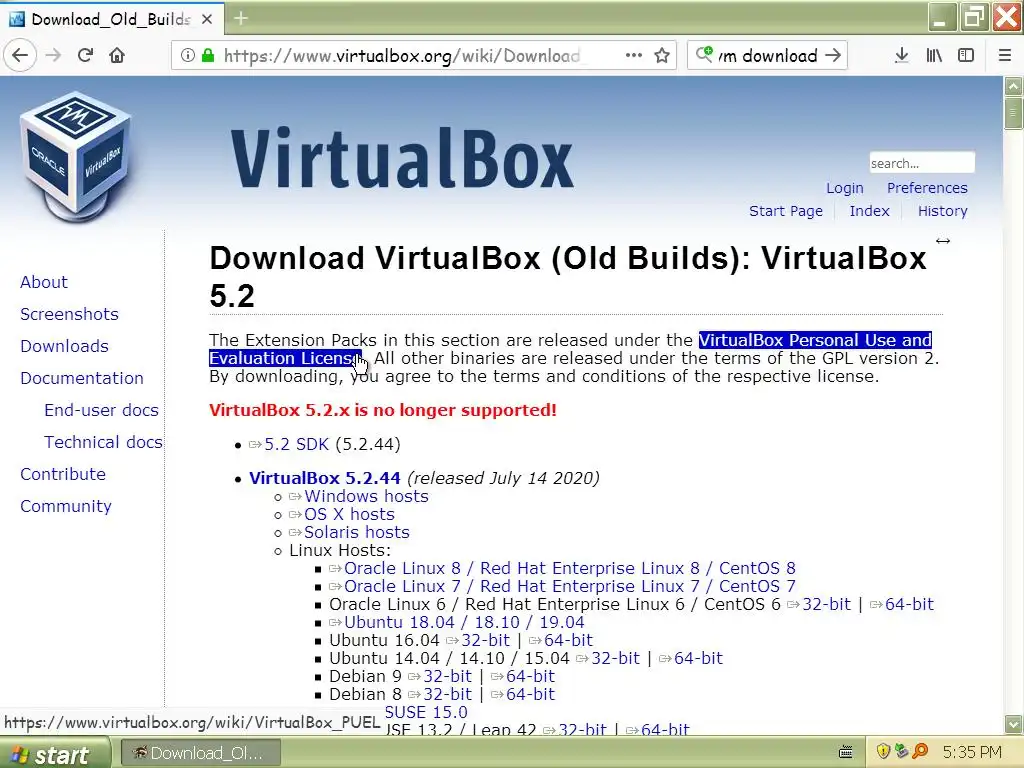Click the green padlock security icon
The width and height of the screenshot is (1024, 768).
click(208, 56)
